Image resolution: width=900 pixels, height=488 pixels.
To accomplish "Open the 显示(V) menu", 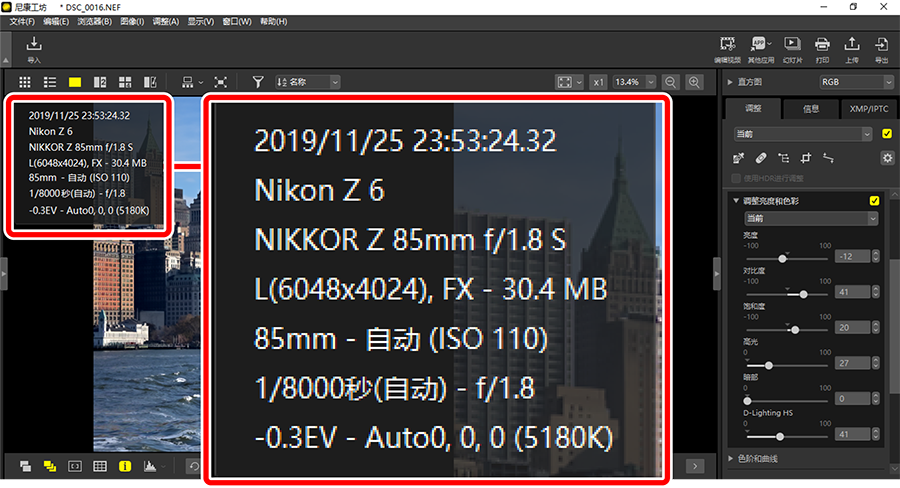I will tap(200, 21).
